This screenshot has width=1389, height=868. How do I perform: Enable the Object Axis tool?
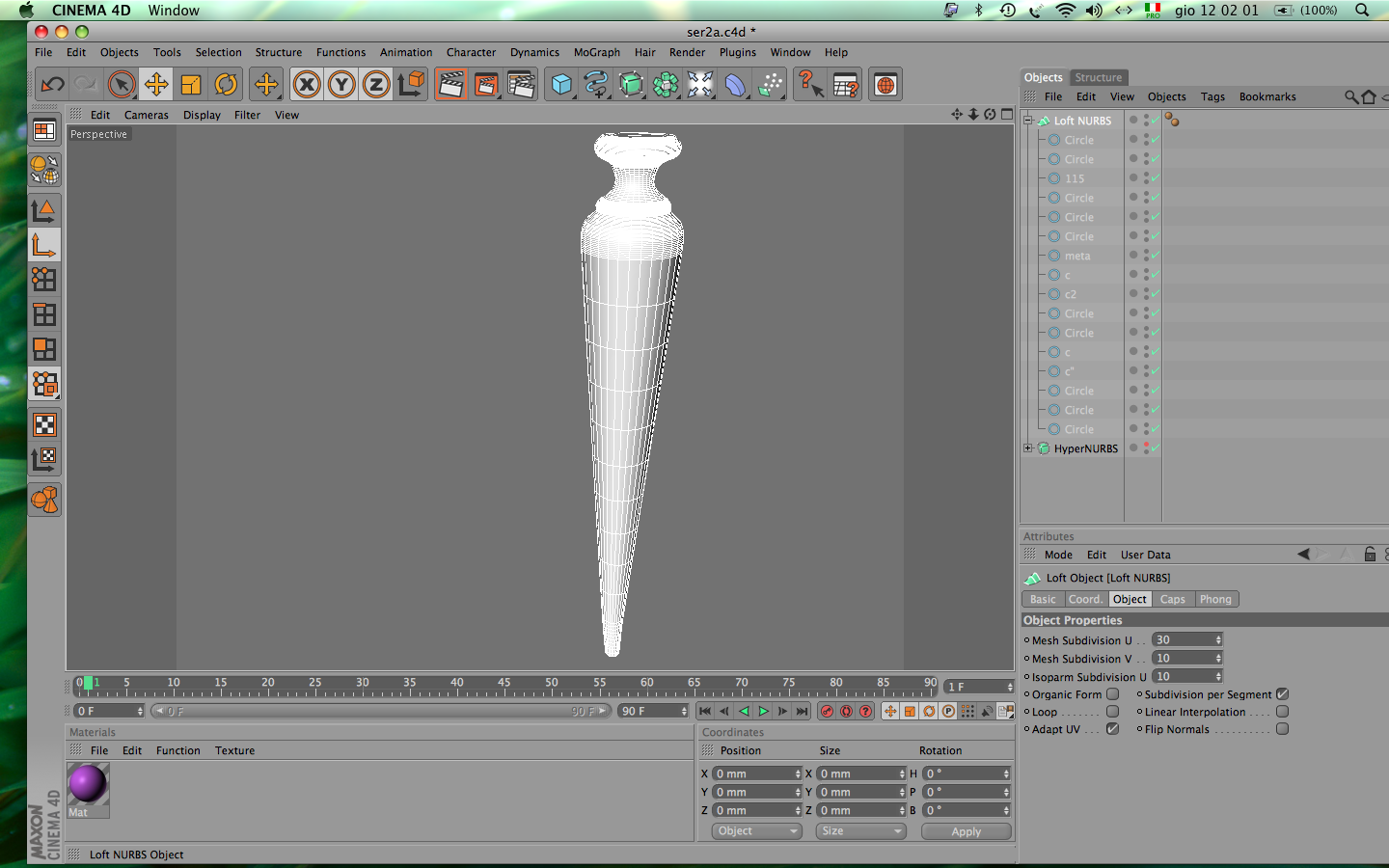pyautogui.click(x=44, y=245)
